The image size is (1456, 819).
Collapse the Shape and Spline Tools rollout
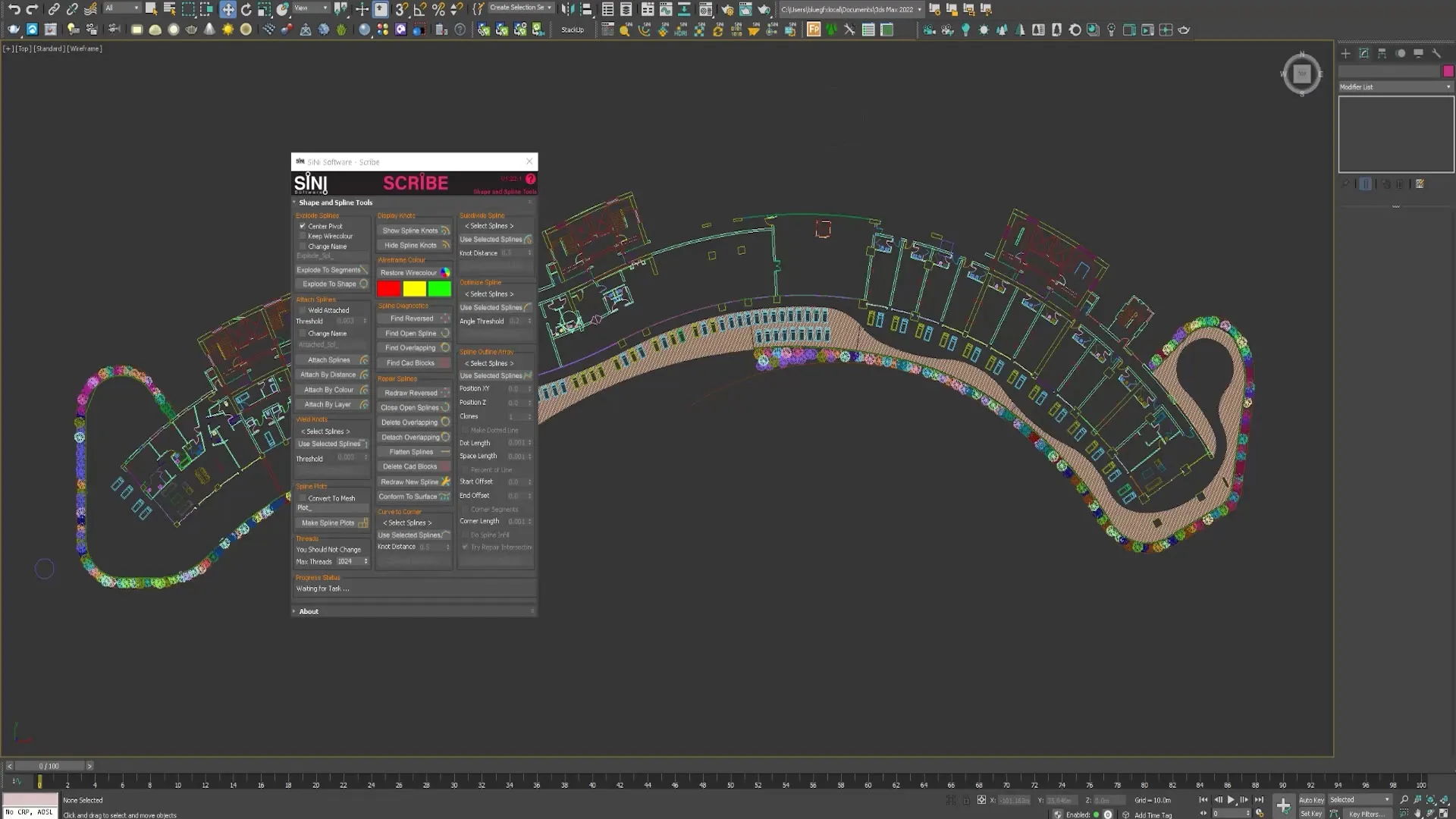point(335,202)
